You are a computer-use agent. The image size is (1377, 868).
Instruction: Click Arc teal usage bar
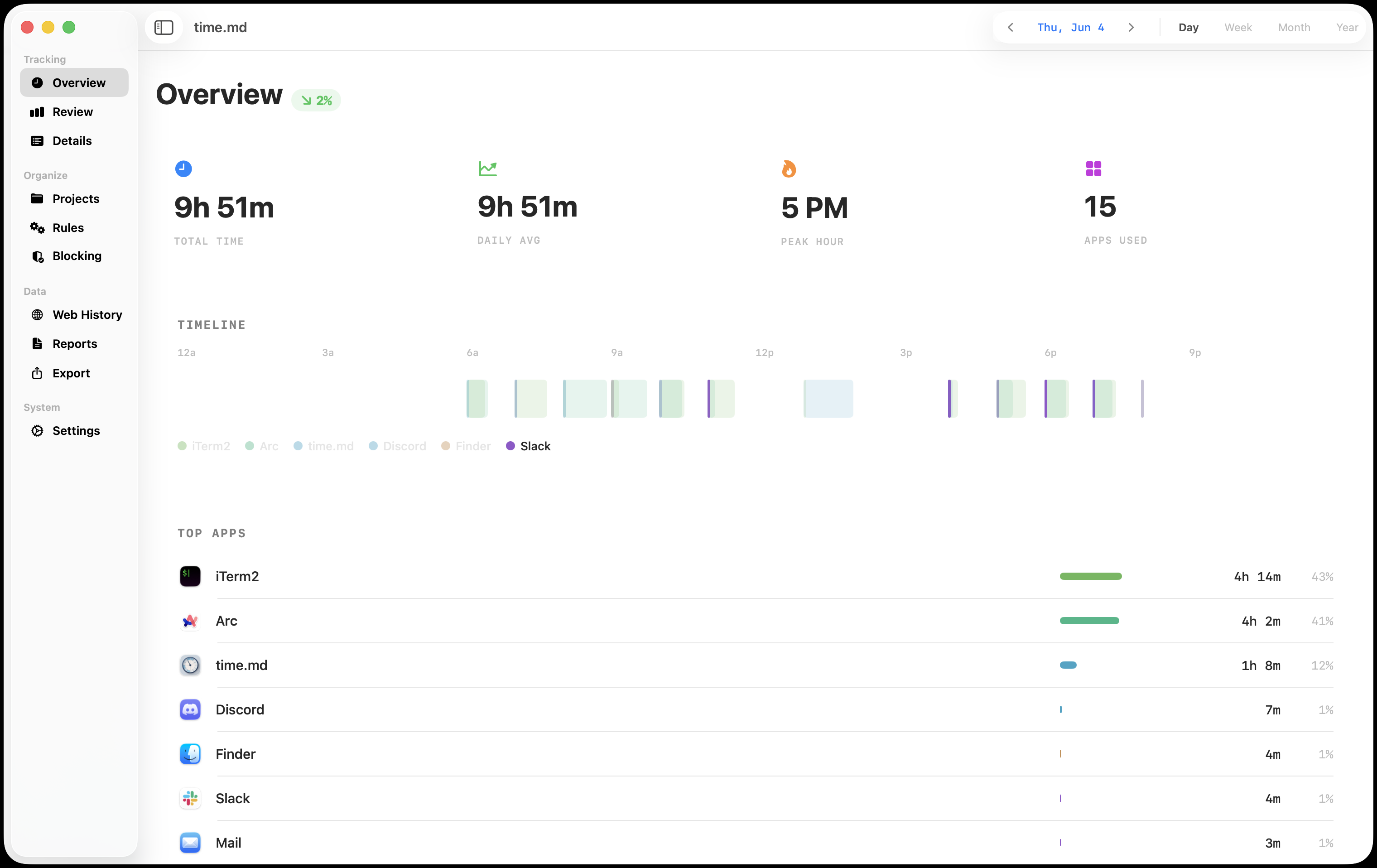coord(1089,621)
